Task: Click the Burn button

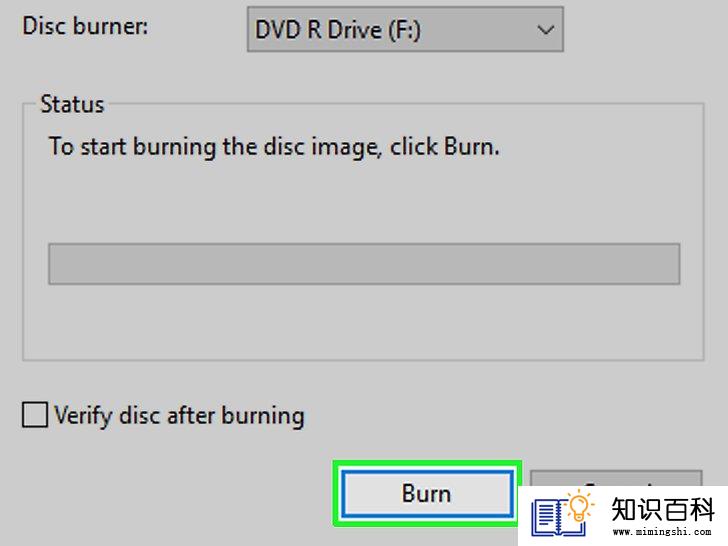Action: 427,493
